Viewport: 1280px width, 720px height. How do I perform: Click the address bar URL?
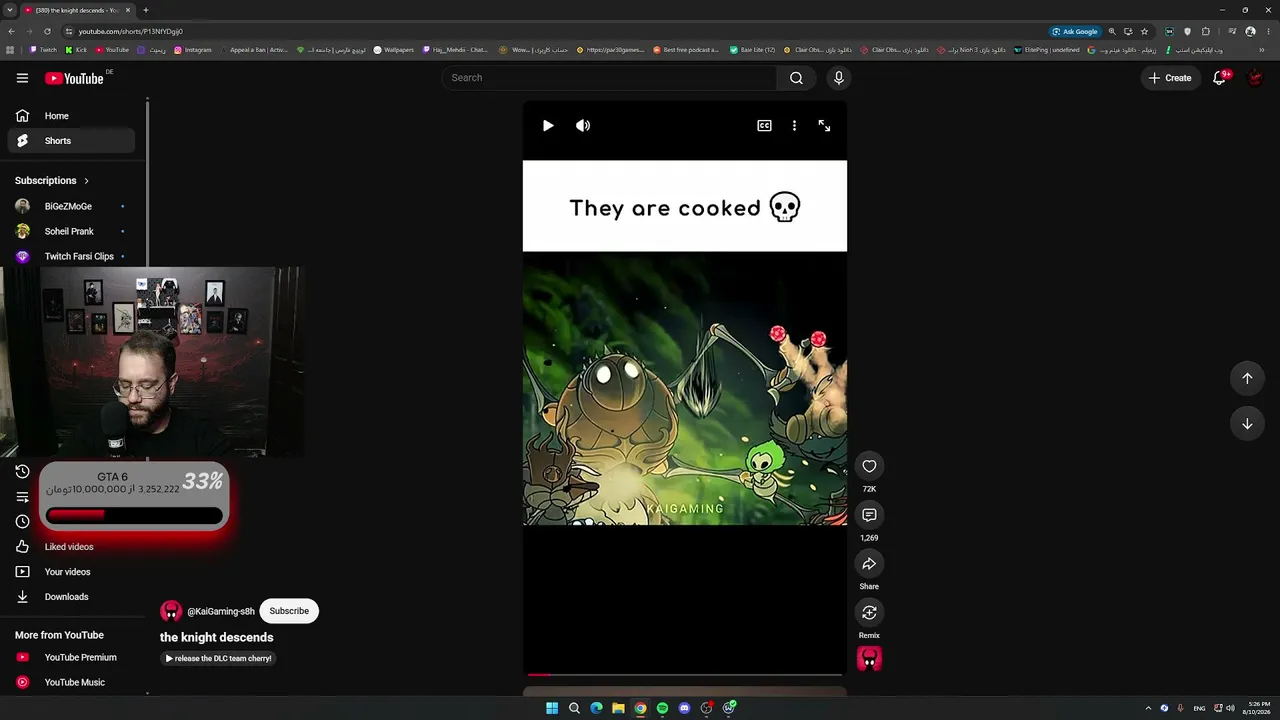131,31
